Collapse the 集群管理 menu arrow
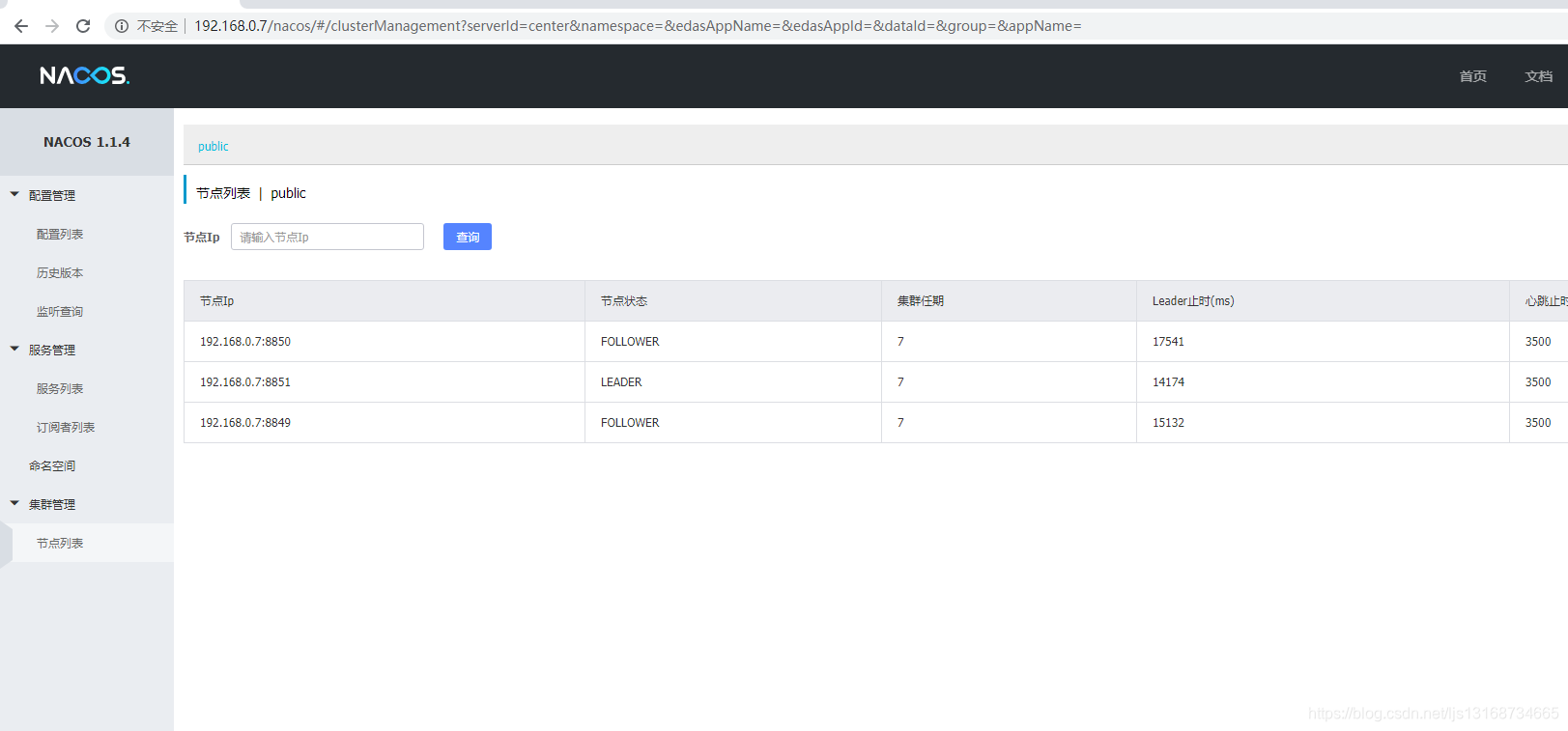The height and width of the screenshot is (731, 1568). point(14,503)
